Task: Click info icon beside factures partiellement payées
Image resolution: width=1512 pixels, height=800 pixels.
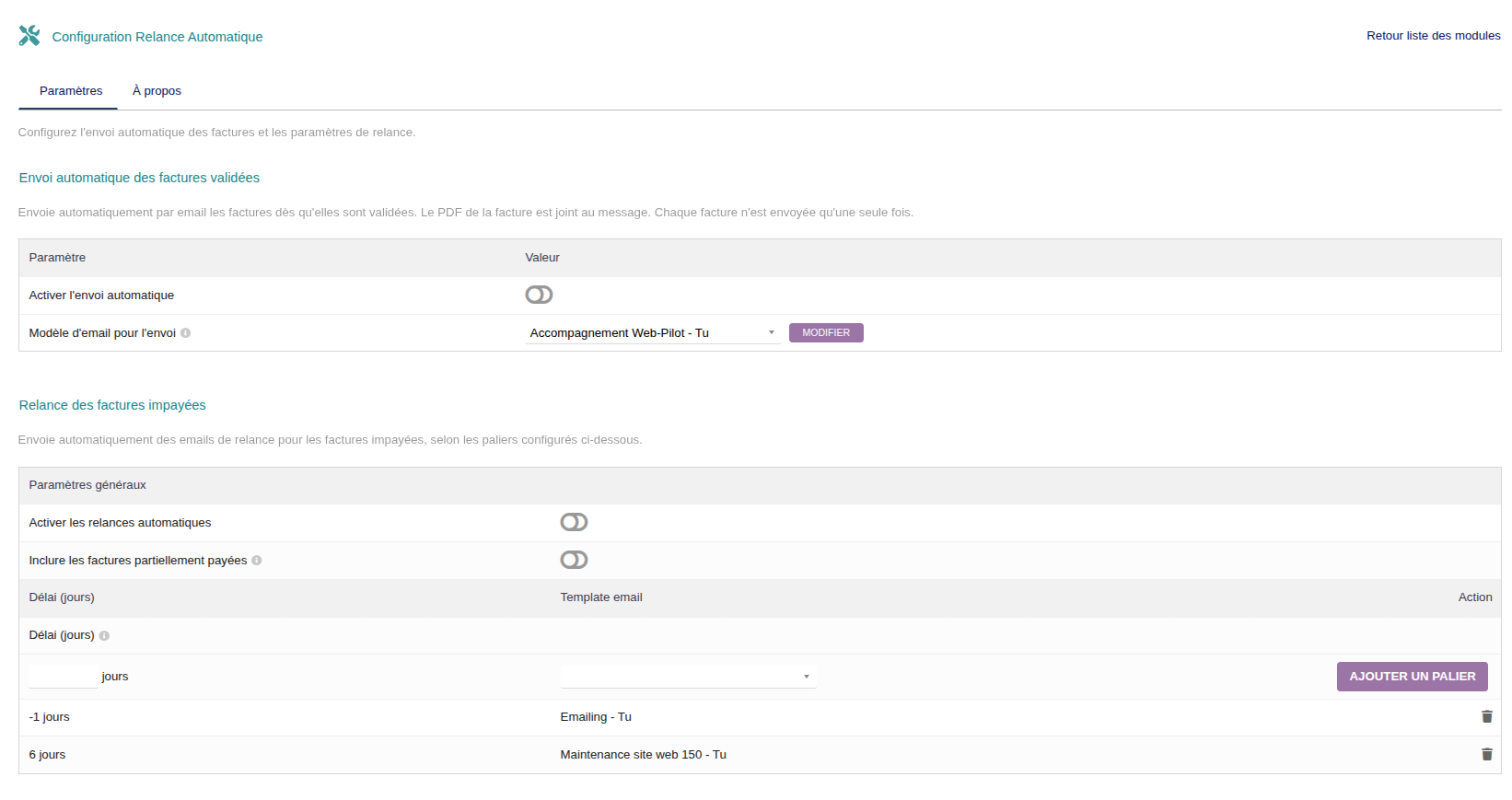Action: click(x=257, y=561)
